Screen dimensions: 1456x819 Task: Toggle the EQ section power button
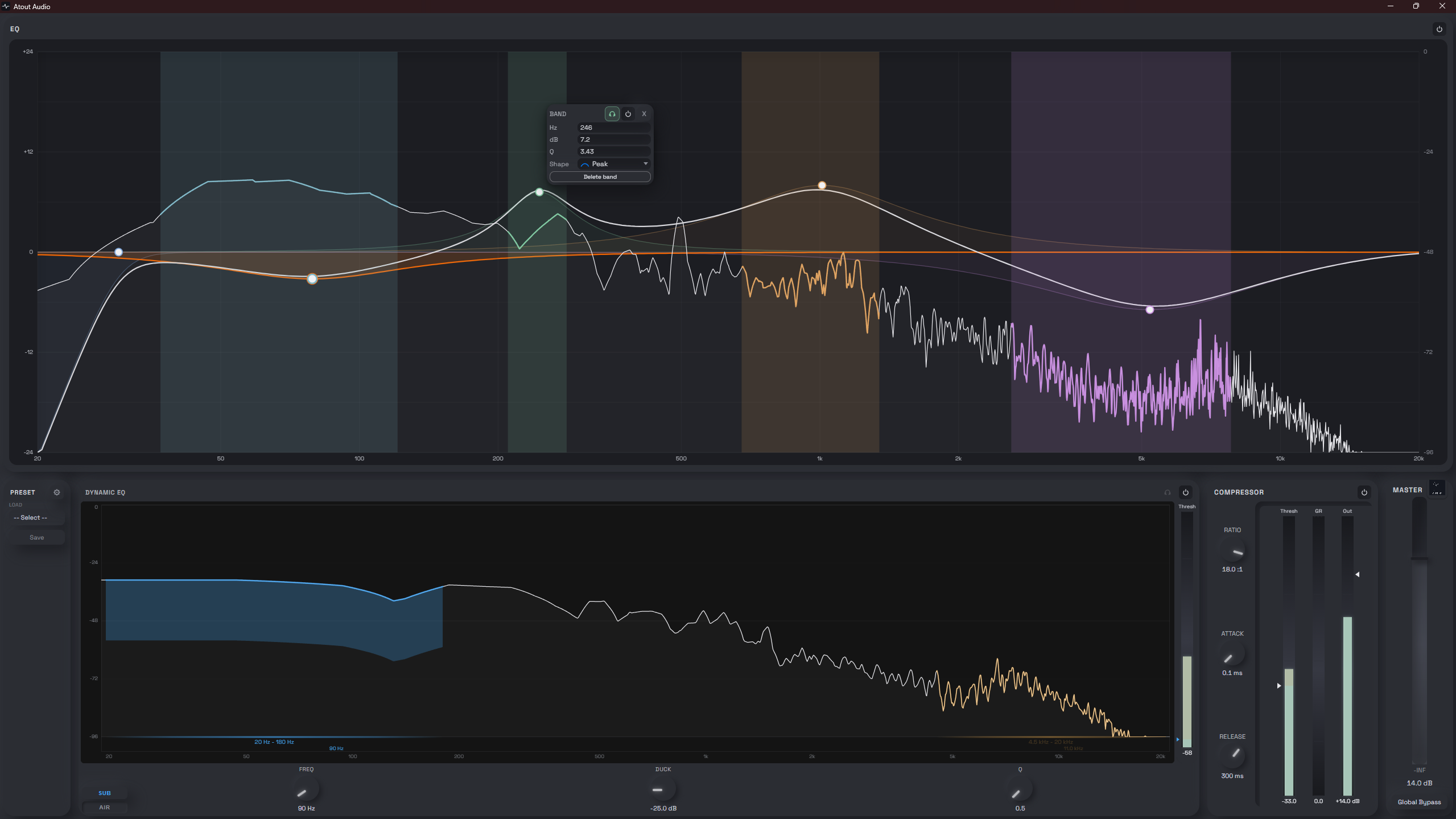1439,29
